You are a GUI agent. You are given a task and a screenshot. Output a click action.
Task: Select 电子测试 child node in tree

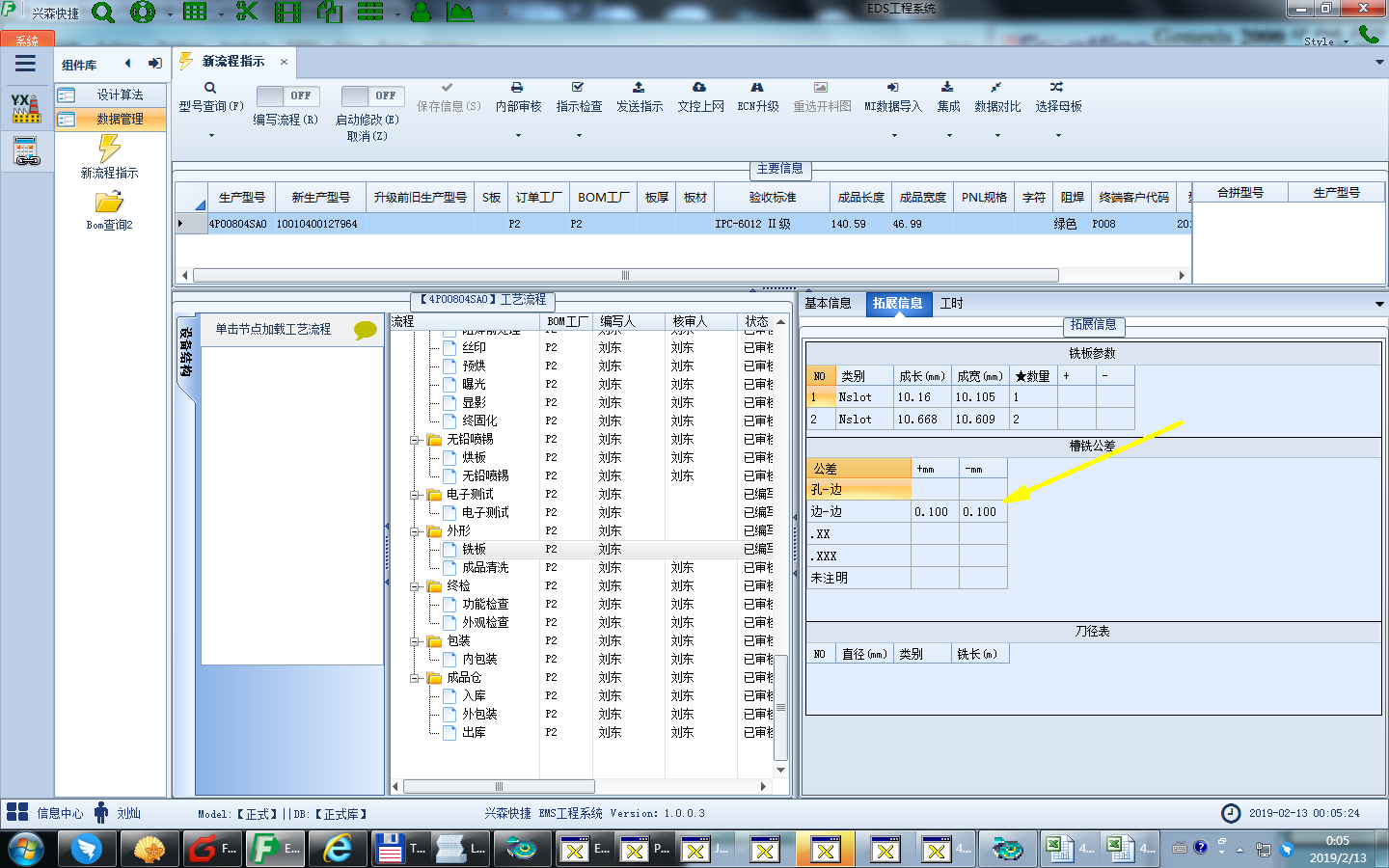(484, 512)
